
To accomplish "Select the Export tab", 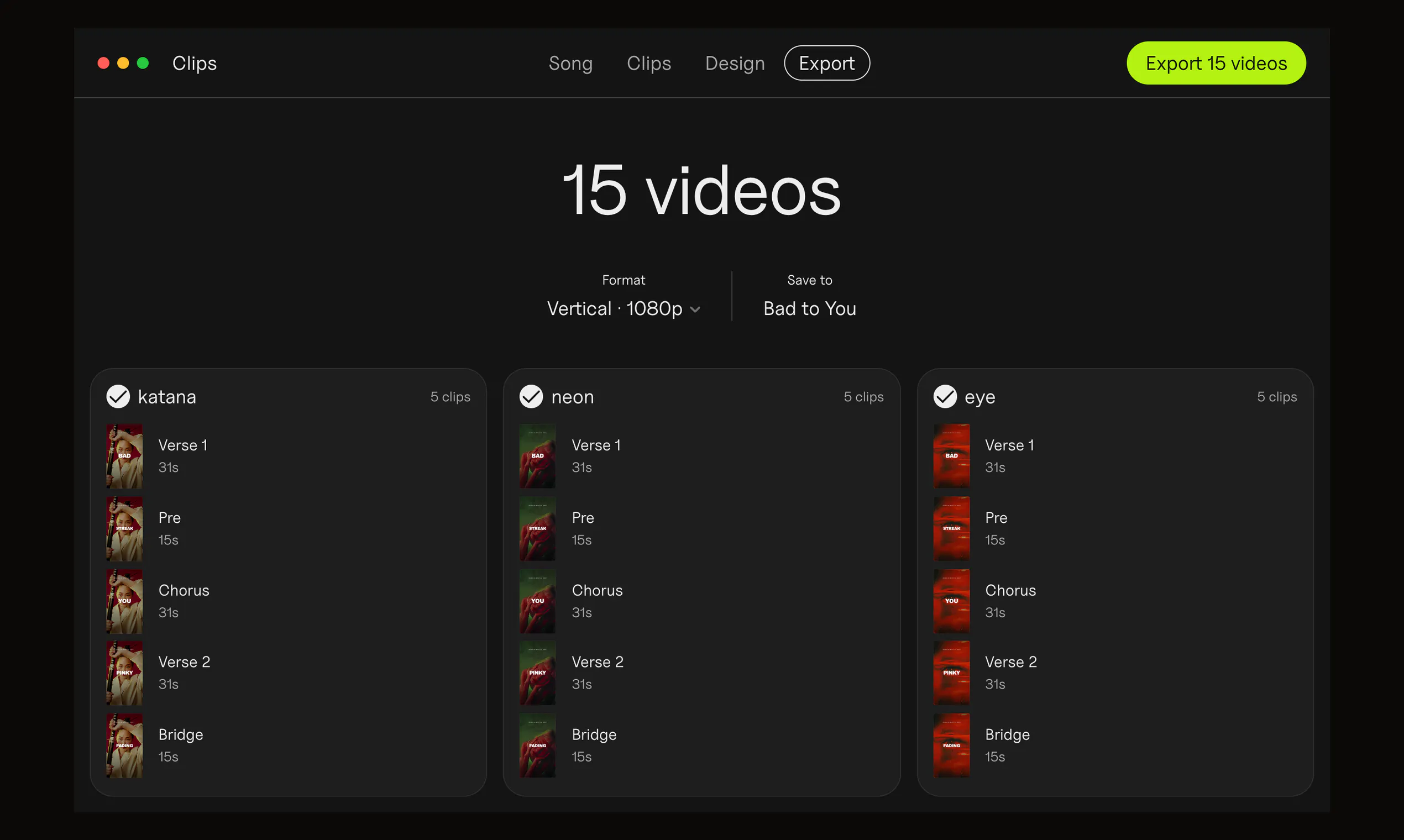I will [x=826, y=63].
